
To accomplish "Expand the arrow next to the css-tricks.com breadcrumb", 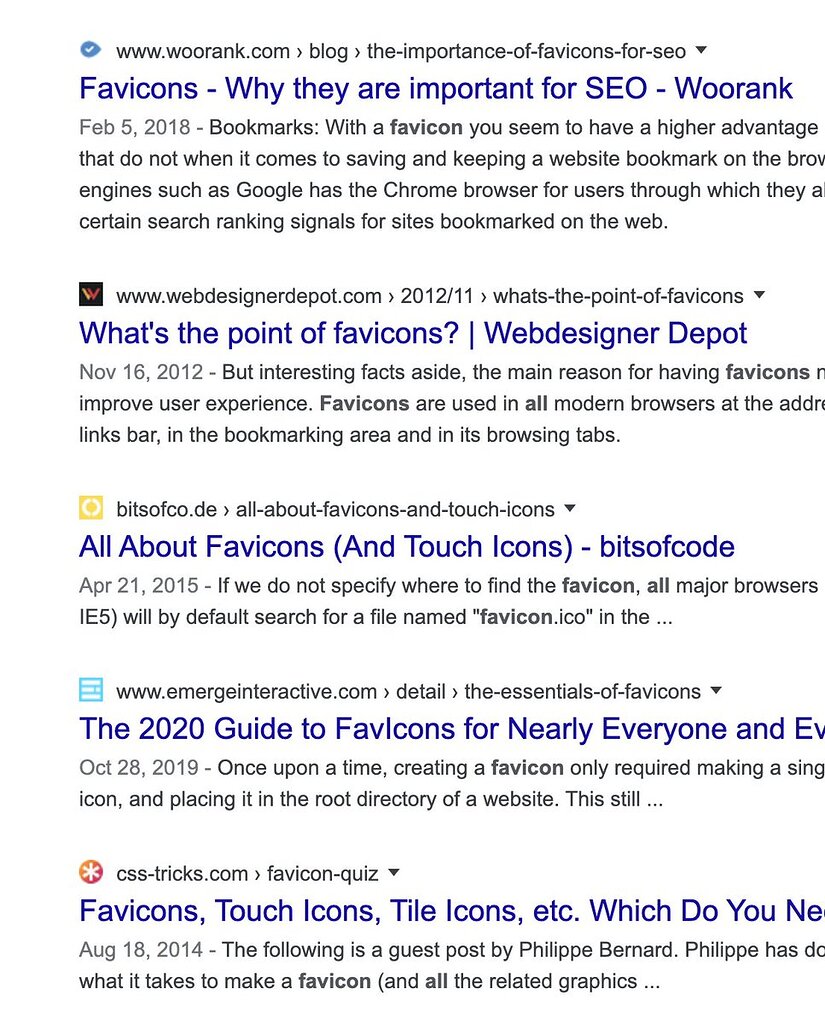I will click(394, 872).
